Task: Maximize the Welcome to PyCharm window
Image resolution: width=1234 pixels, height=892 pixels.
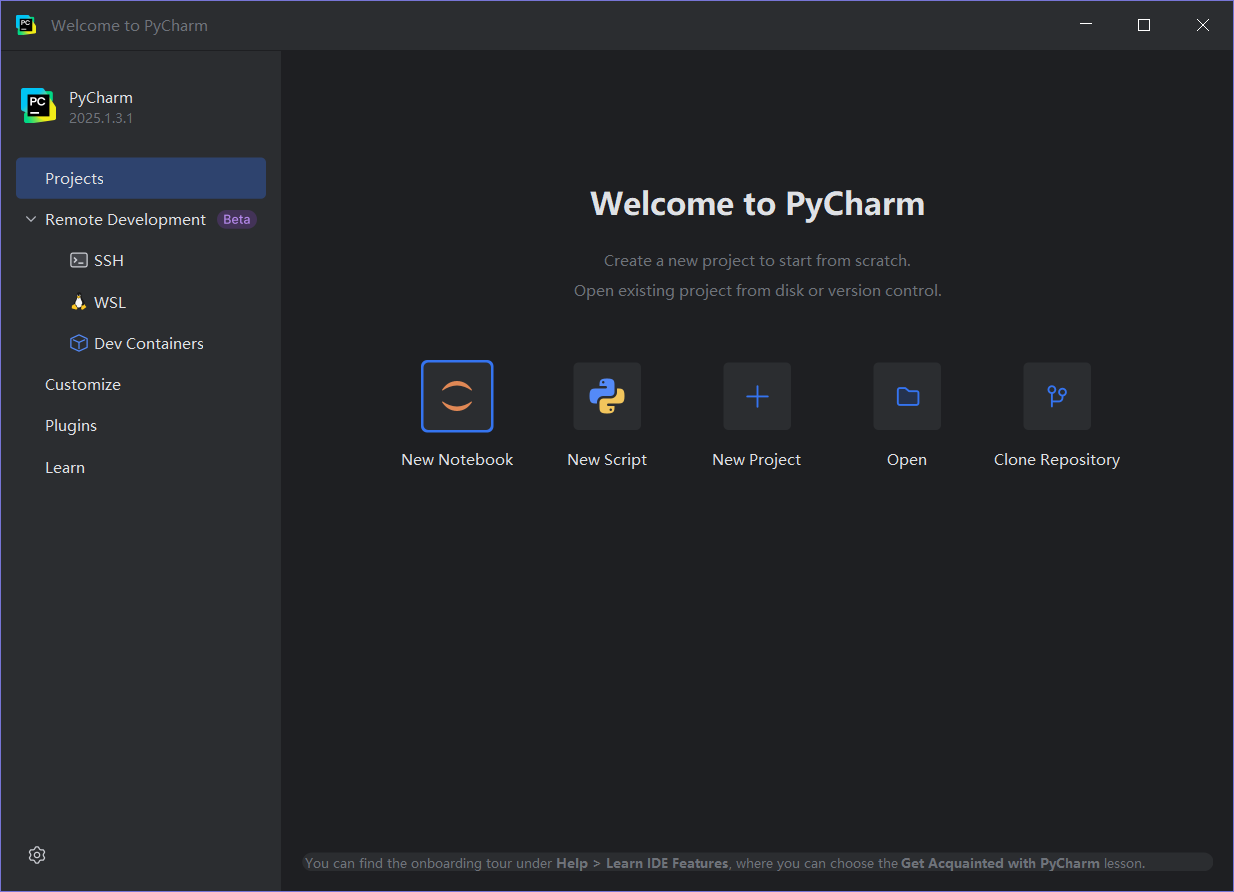Action: point(1144,25)
